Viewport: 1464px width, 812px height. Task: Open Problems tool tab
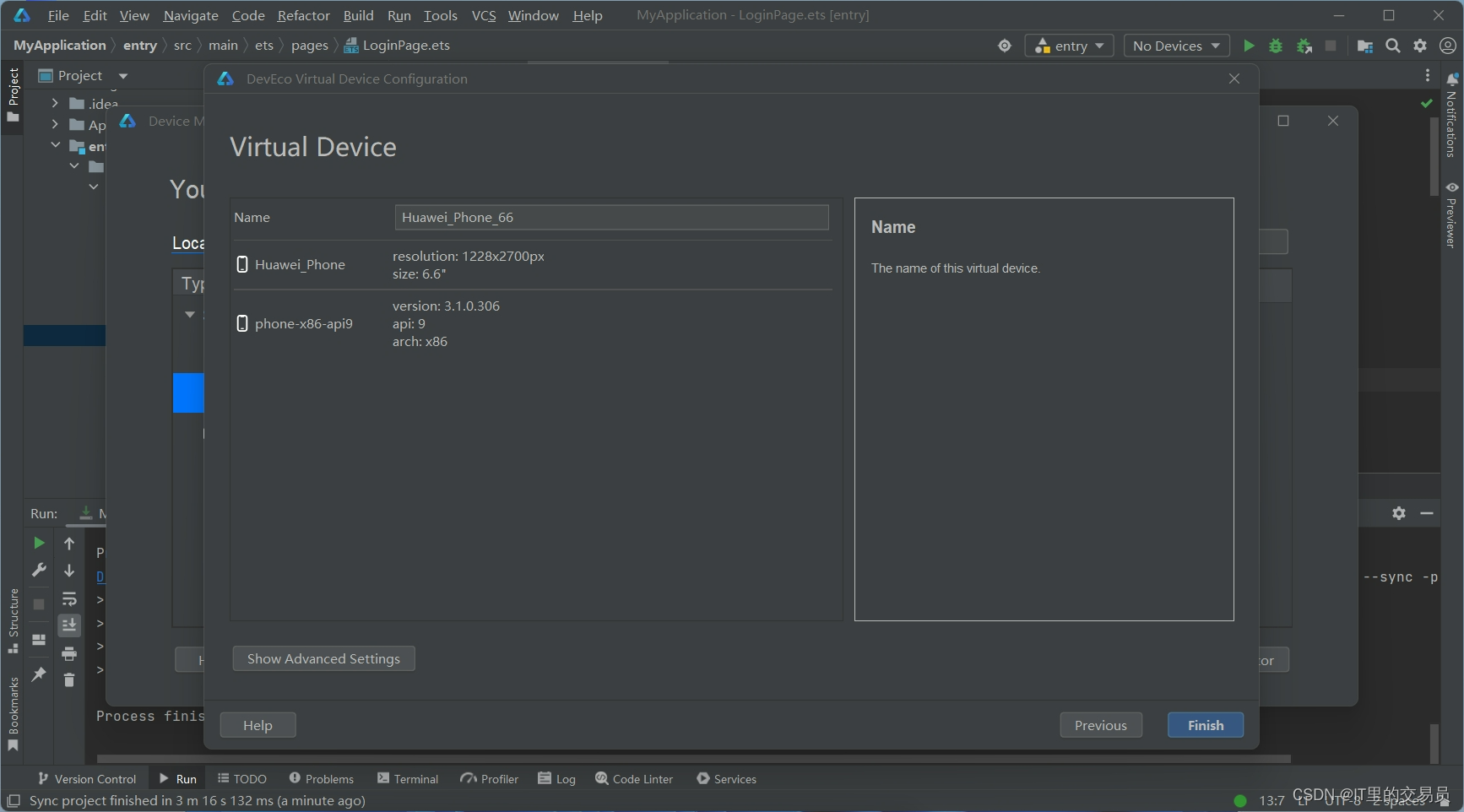pos(321,778)
